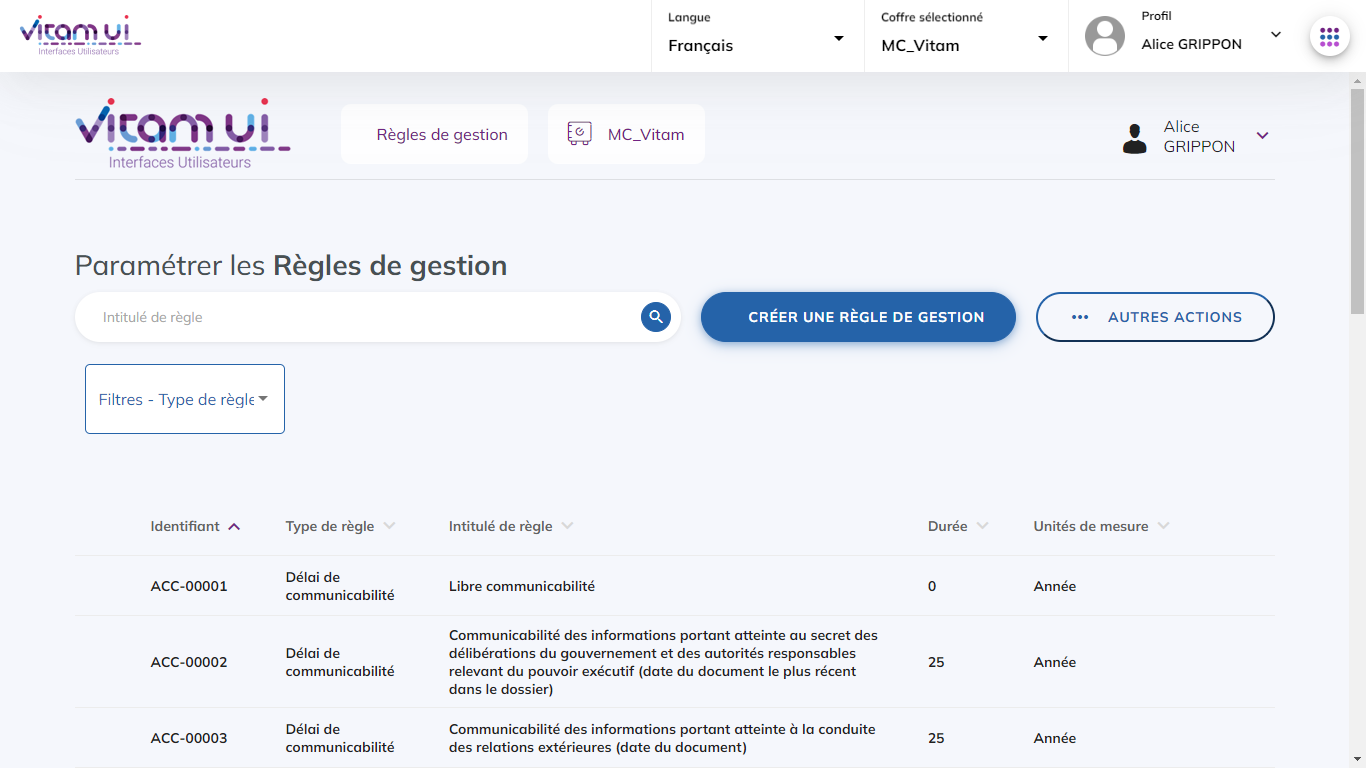Click the MC_Vitam safe vault icon
The image size is (1366, 768).
[x=579, y=134]
